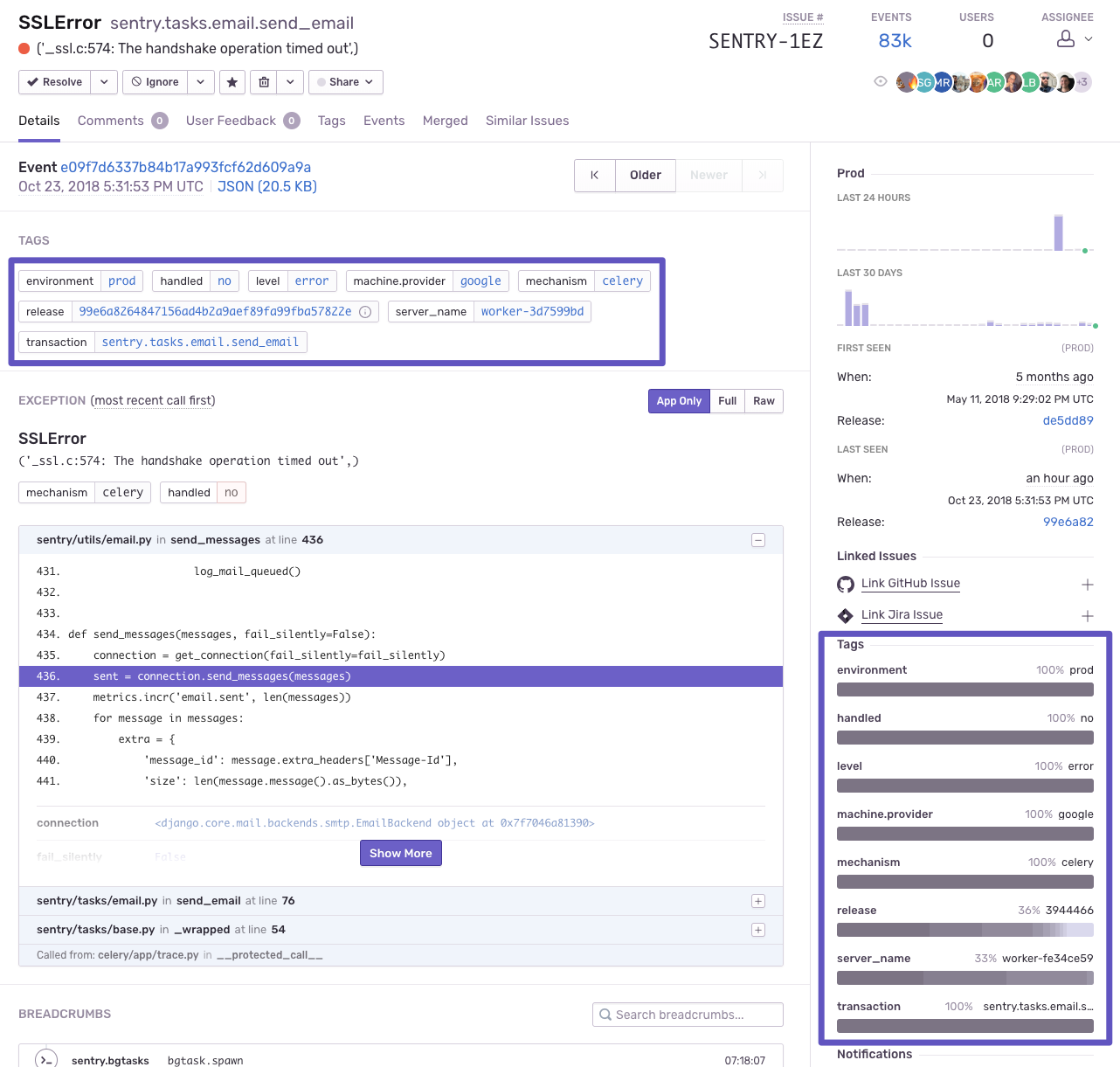Switch stack trace to Raw view
The width and height of the screenshot is (1120, 1067).
(x=764, y=401)
